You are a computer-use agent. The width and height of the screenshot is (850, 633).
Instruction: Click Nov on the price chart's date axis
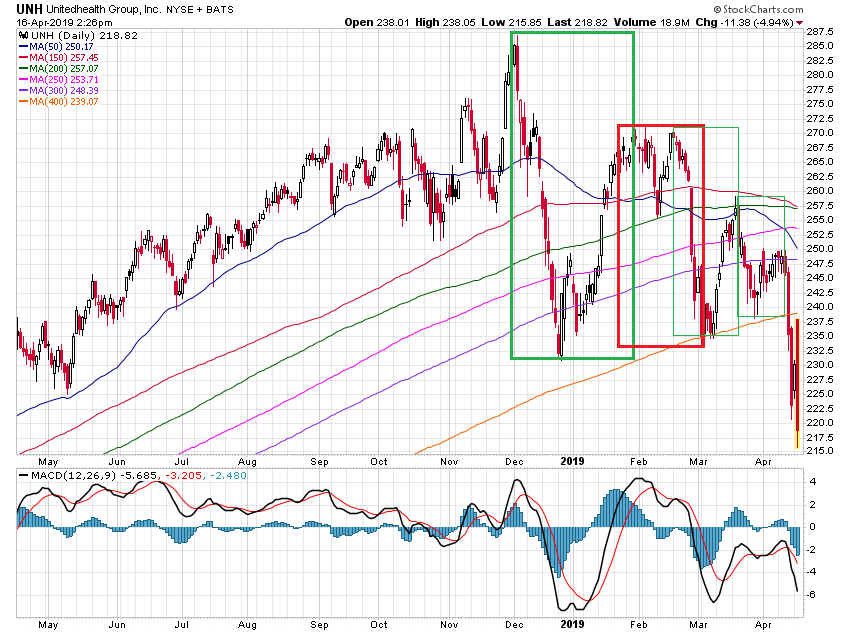449,462
